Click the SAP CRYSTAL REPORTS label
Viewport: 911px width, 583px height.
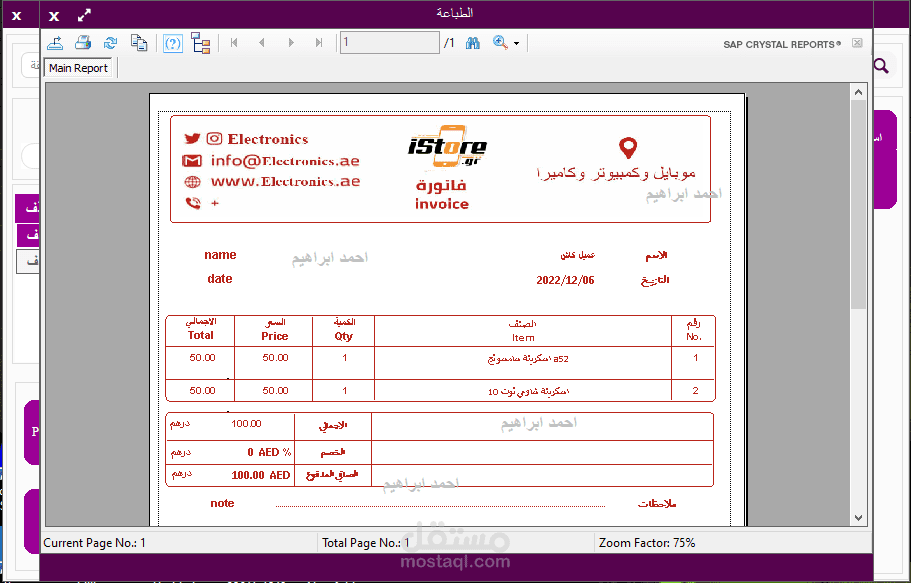click(782, 44)
